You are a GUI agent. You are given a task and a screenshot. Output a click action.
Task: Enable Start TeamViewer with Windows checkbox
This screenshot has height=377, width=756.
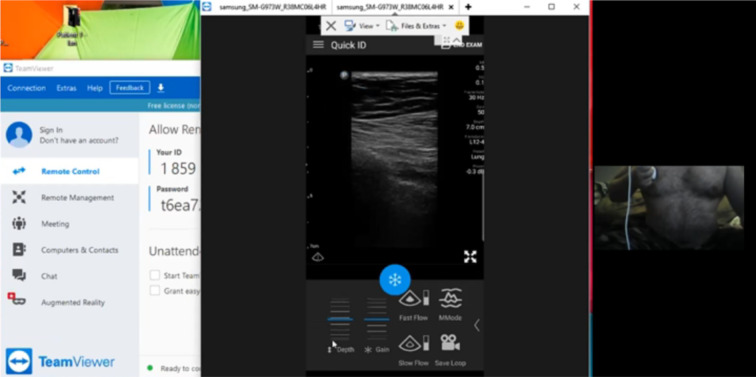click(155, 275)
